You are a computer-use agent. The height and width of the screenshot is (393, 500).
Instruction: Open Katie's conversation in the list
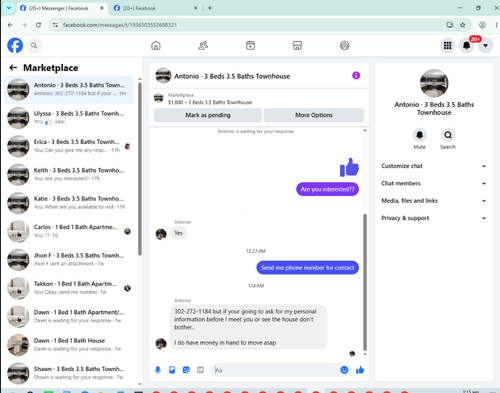[x=69, y=203]
